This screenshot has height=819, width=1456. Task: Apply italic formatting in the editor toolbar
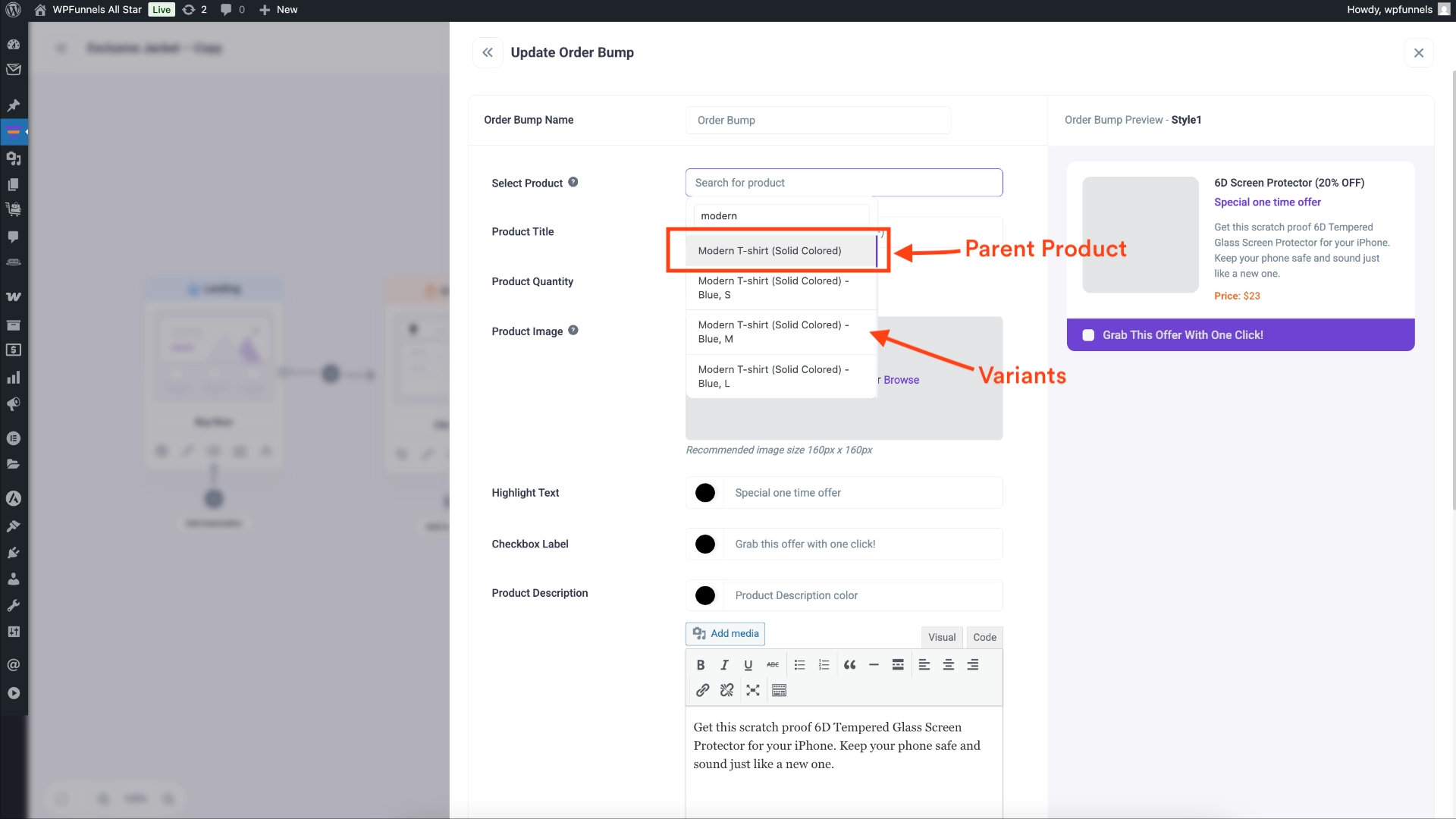point(724,664)
